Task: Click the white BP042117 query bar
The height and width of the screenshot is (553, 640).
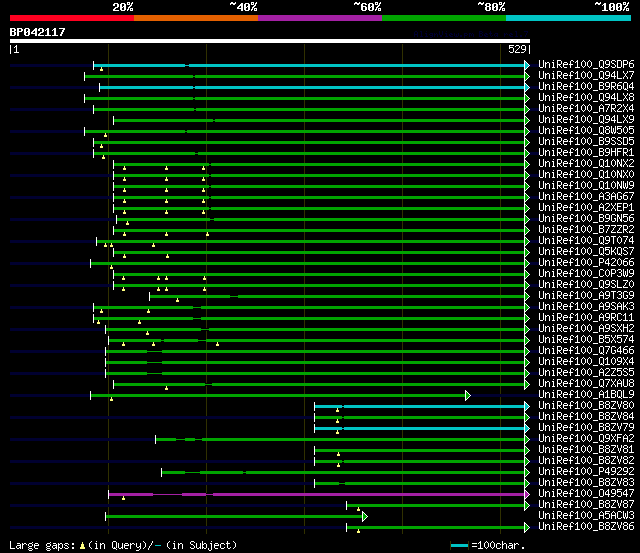Action: tap(270, 41)
